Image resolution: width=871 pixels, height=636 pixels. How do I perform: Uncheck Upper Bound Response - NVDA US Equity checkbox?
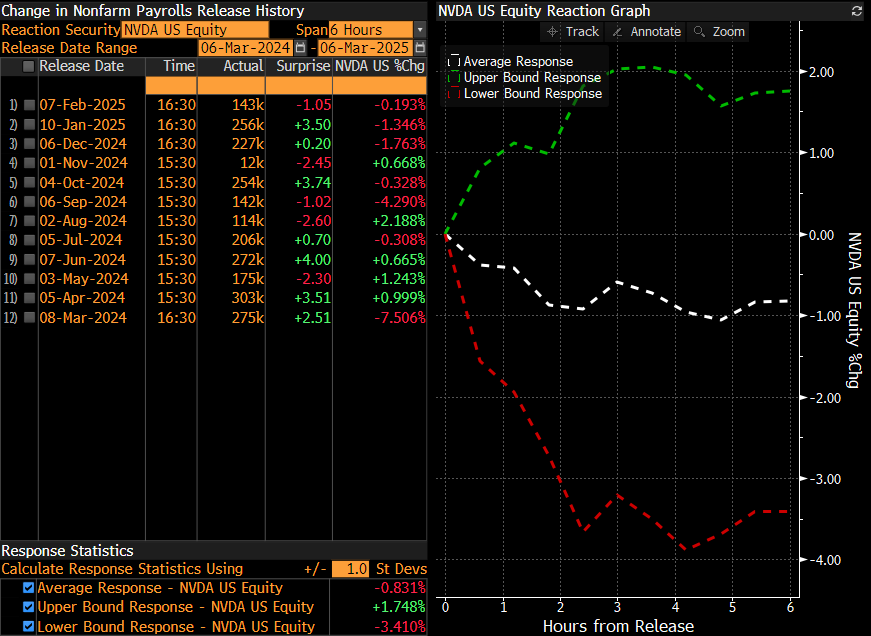pos(28,607)
